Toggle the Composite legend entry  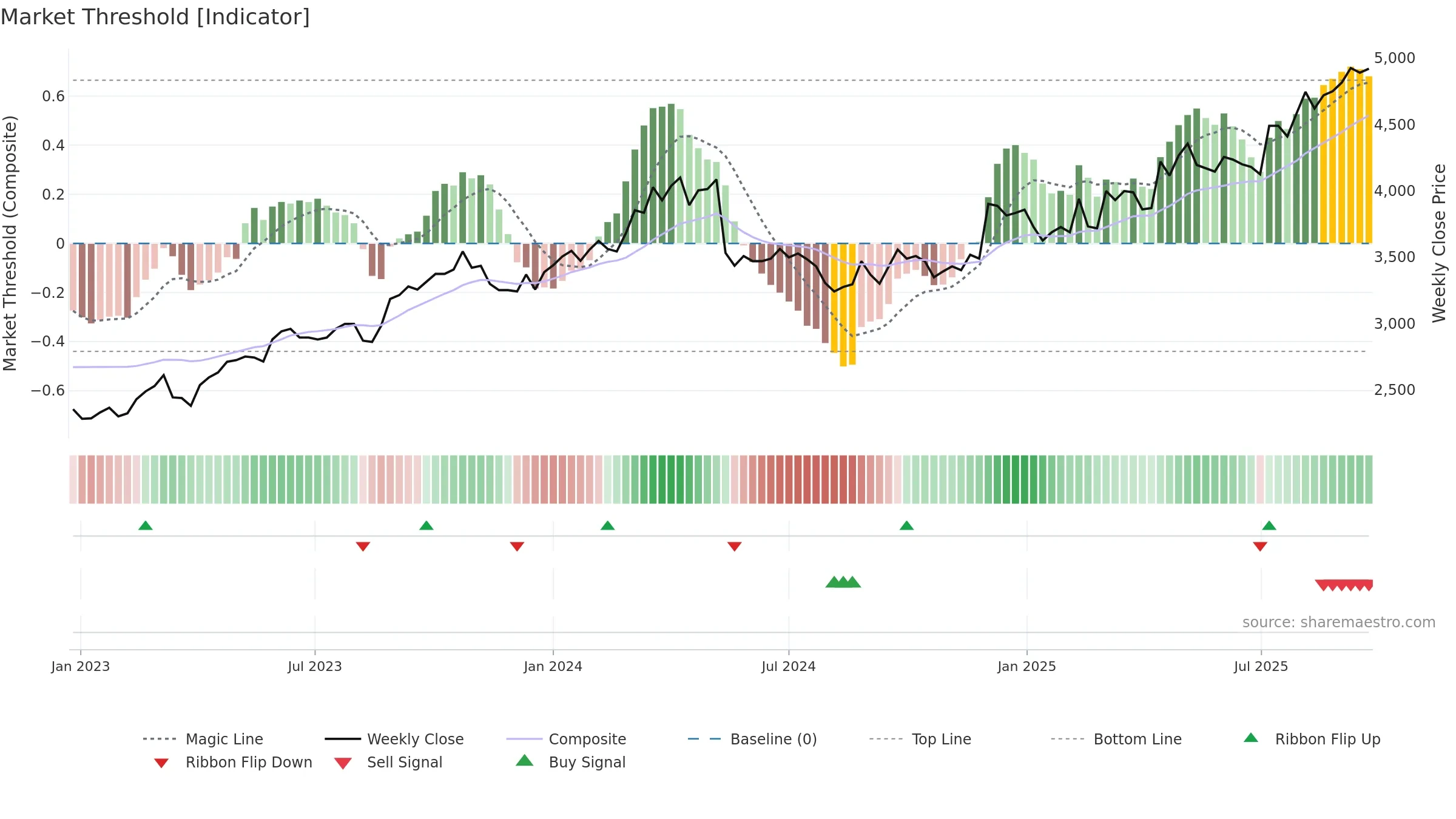pos(566,739)
